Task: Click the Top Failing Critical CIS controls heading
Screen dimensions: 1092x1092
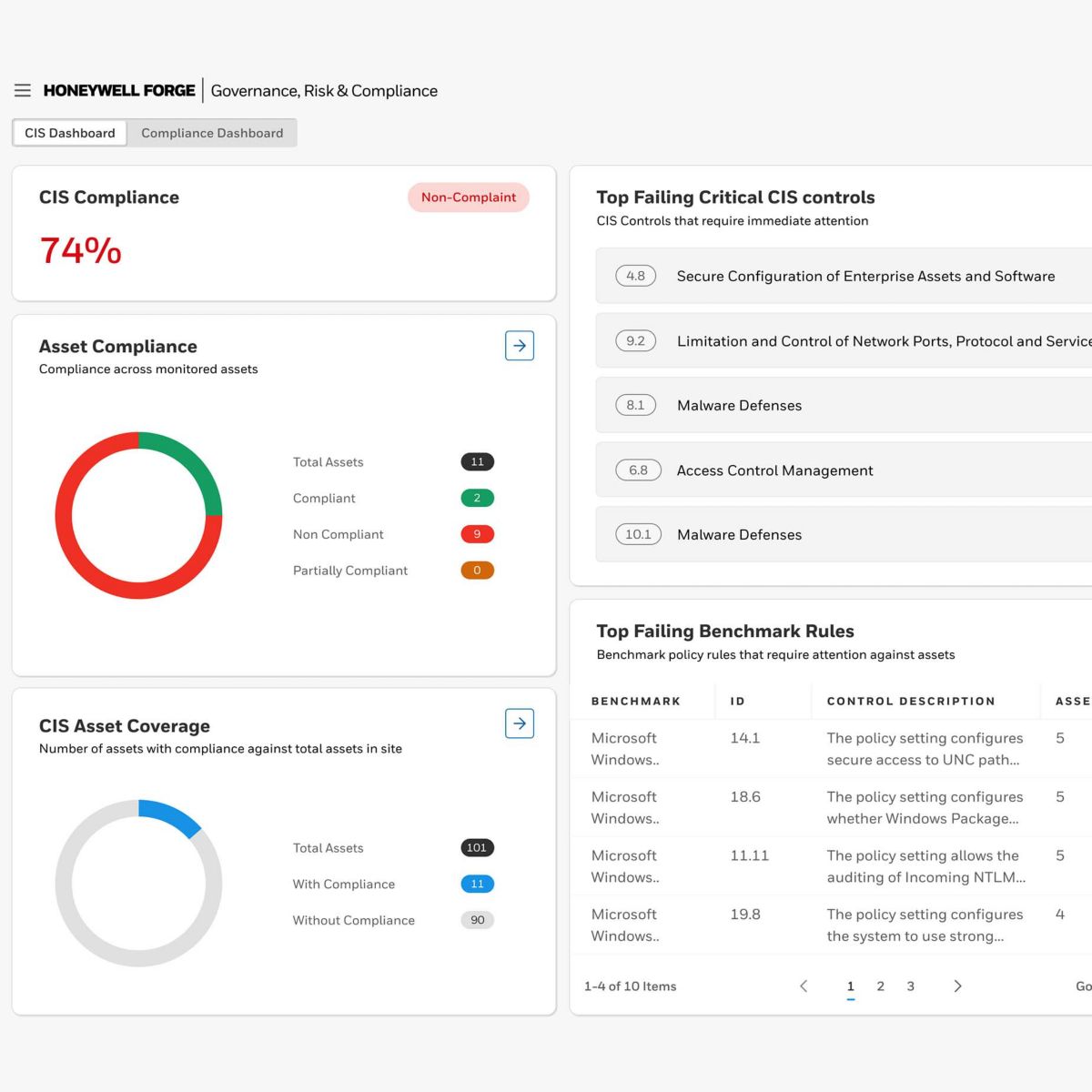Action: [735, 197]
